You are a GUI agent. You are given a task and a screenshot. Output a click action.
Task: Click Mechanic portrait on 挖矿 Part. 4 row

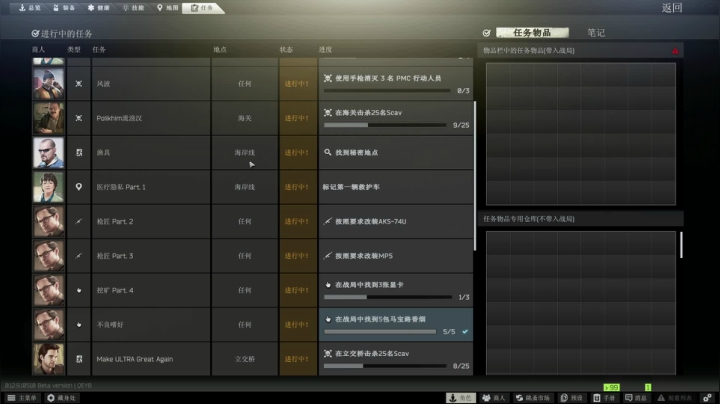coord(48,290)
